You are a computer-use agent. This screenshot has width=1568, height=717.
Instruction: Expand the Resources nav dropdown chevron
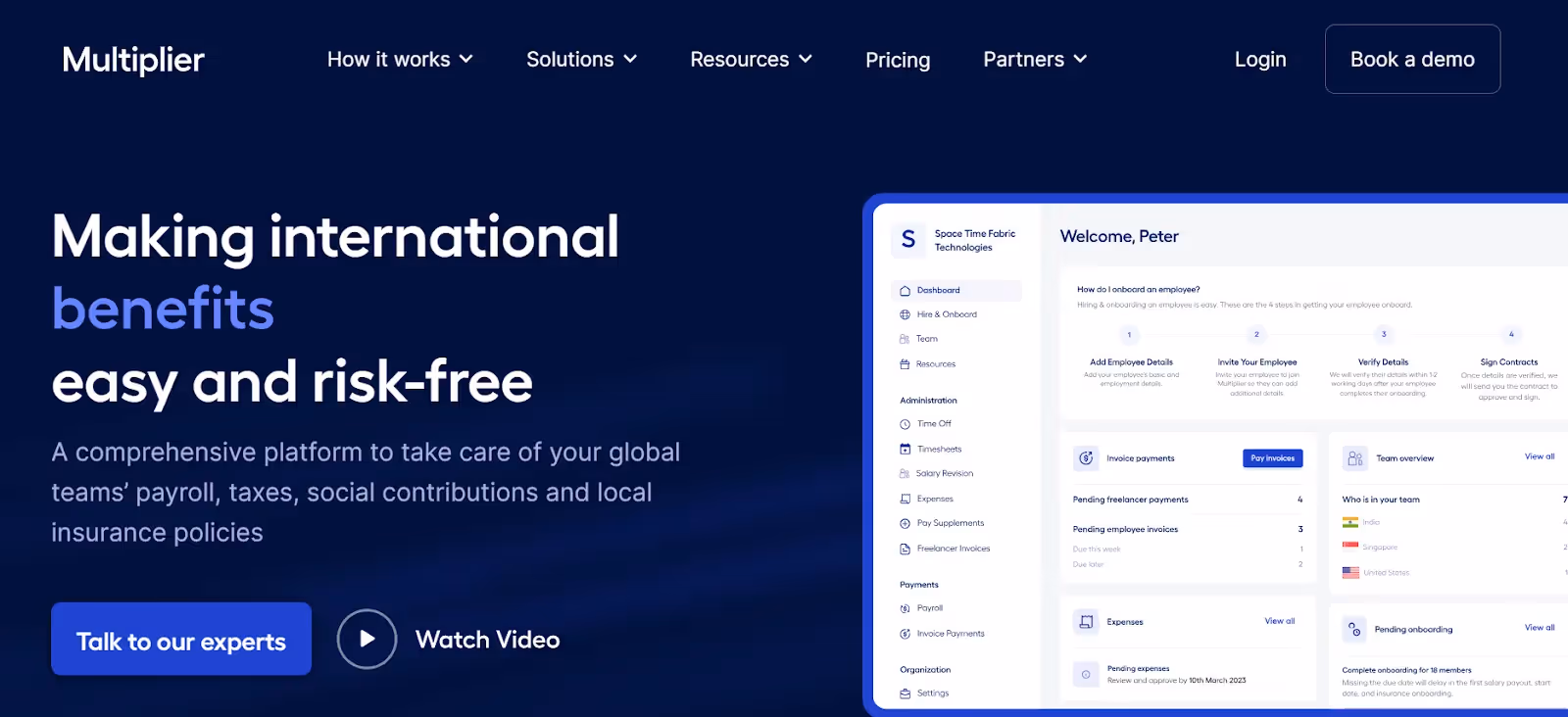[806, 59]
